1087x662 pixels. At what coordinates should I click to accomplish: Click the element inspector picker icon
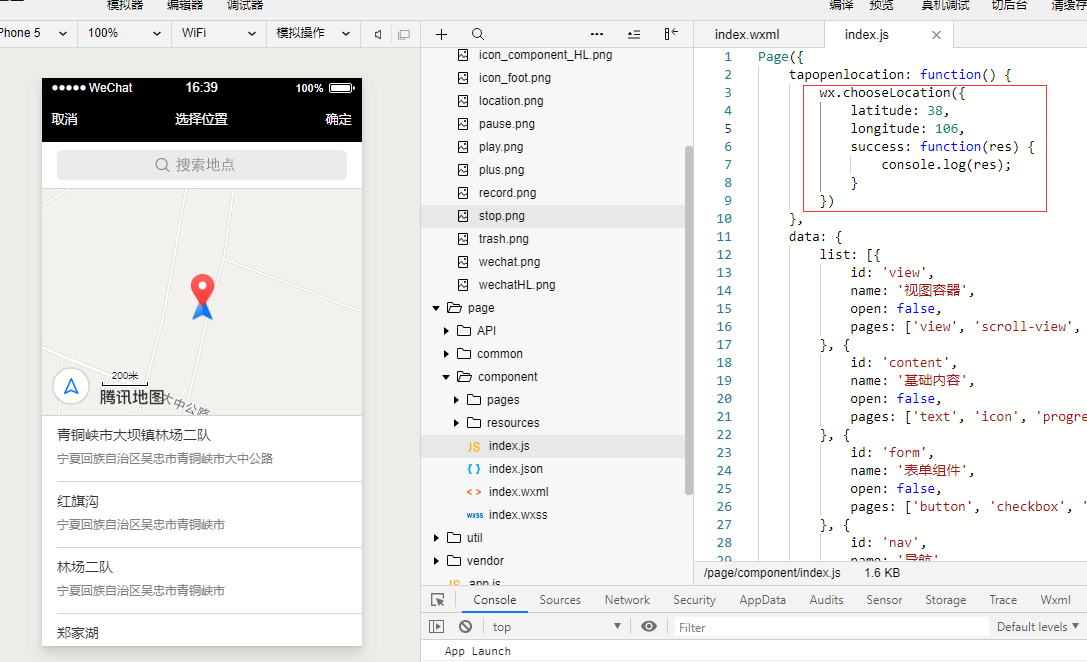(438, 600)
